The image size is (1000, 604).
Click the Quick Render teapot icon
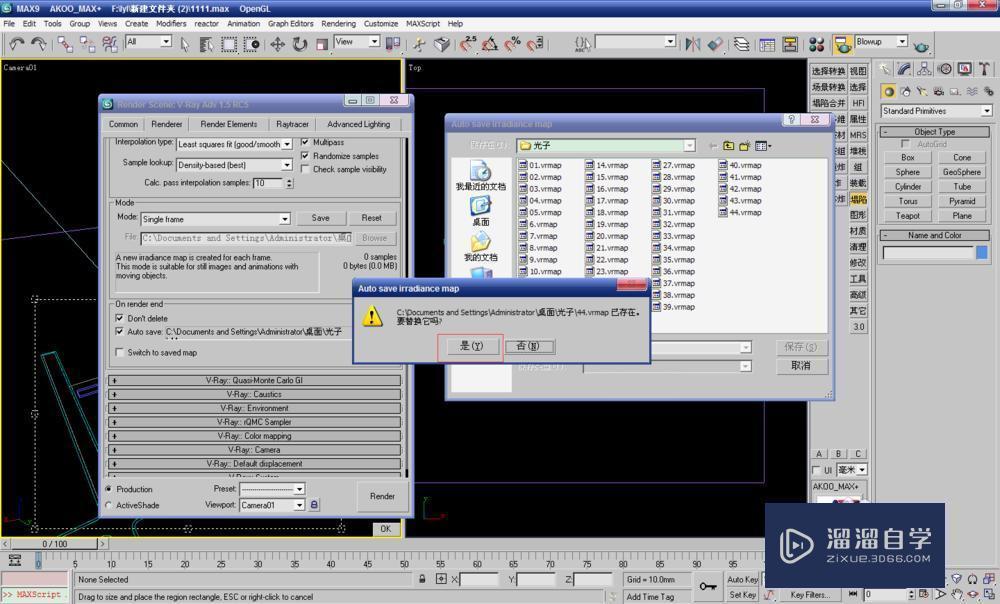pos(921,44)
